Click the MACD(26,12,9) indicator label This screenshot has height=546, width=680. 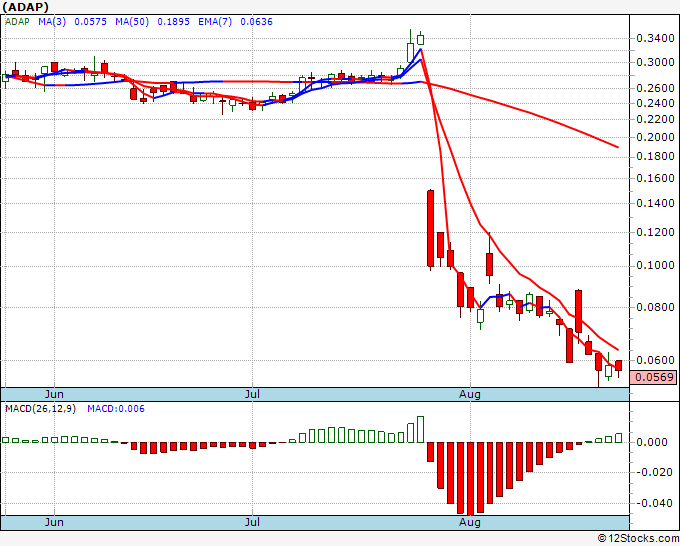point(40,409)
